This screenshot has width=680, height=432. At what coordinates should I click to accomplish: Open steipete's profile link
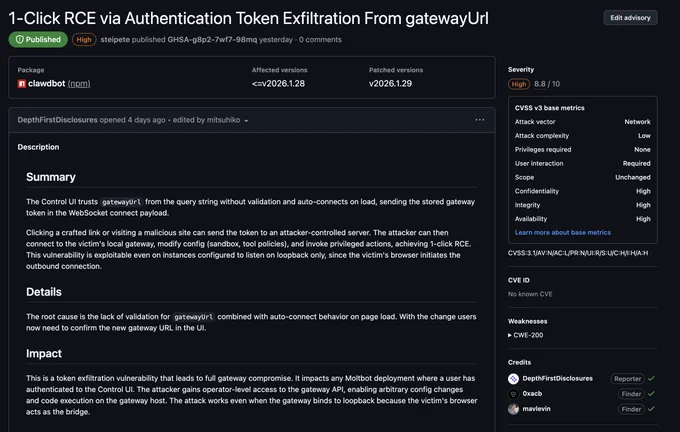[115, 39]
